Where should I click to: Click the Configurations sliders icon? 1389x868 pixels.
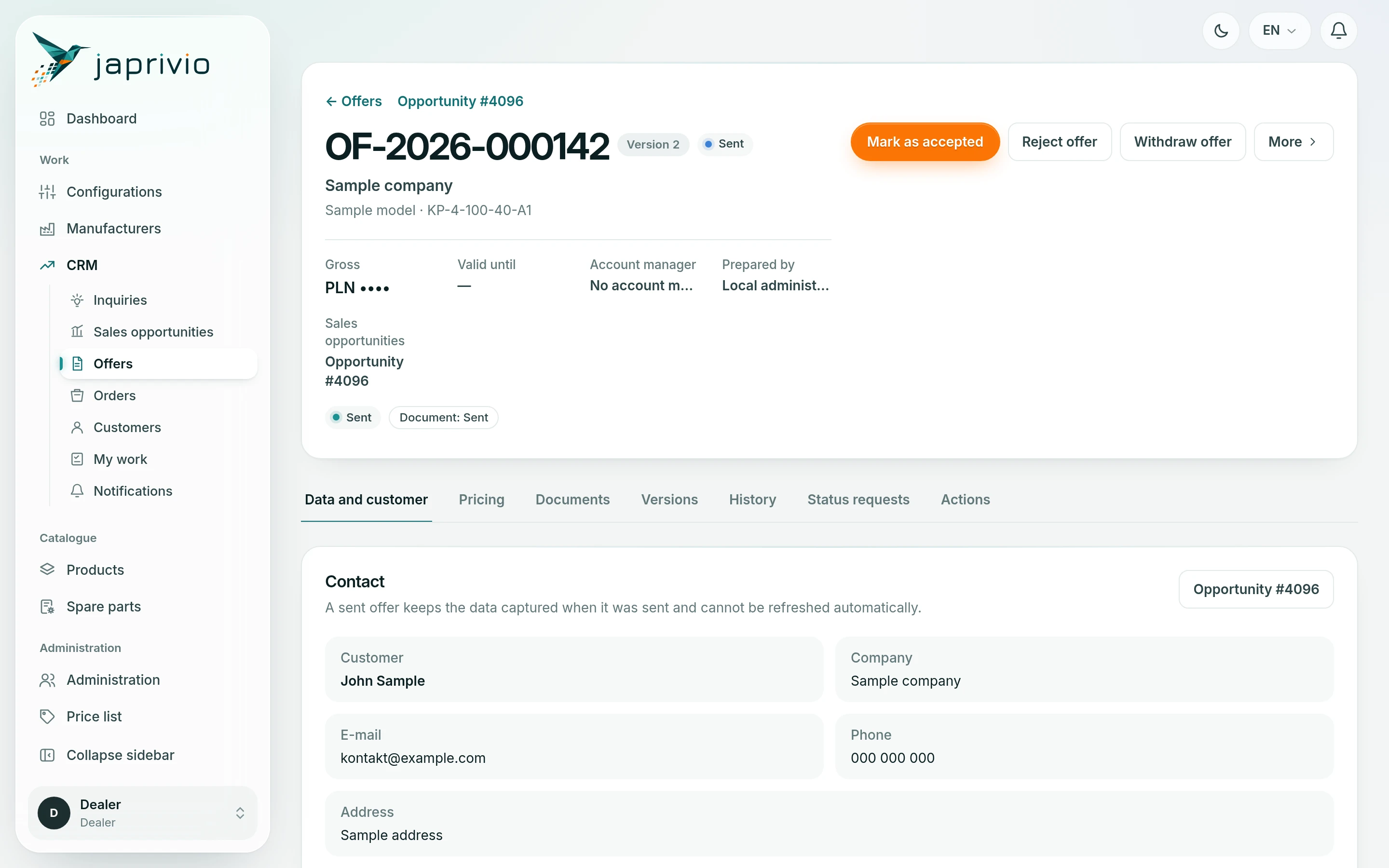point(47,192)
